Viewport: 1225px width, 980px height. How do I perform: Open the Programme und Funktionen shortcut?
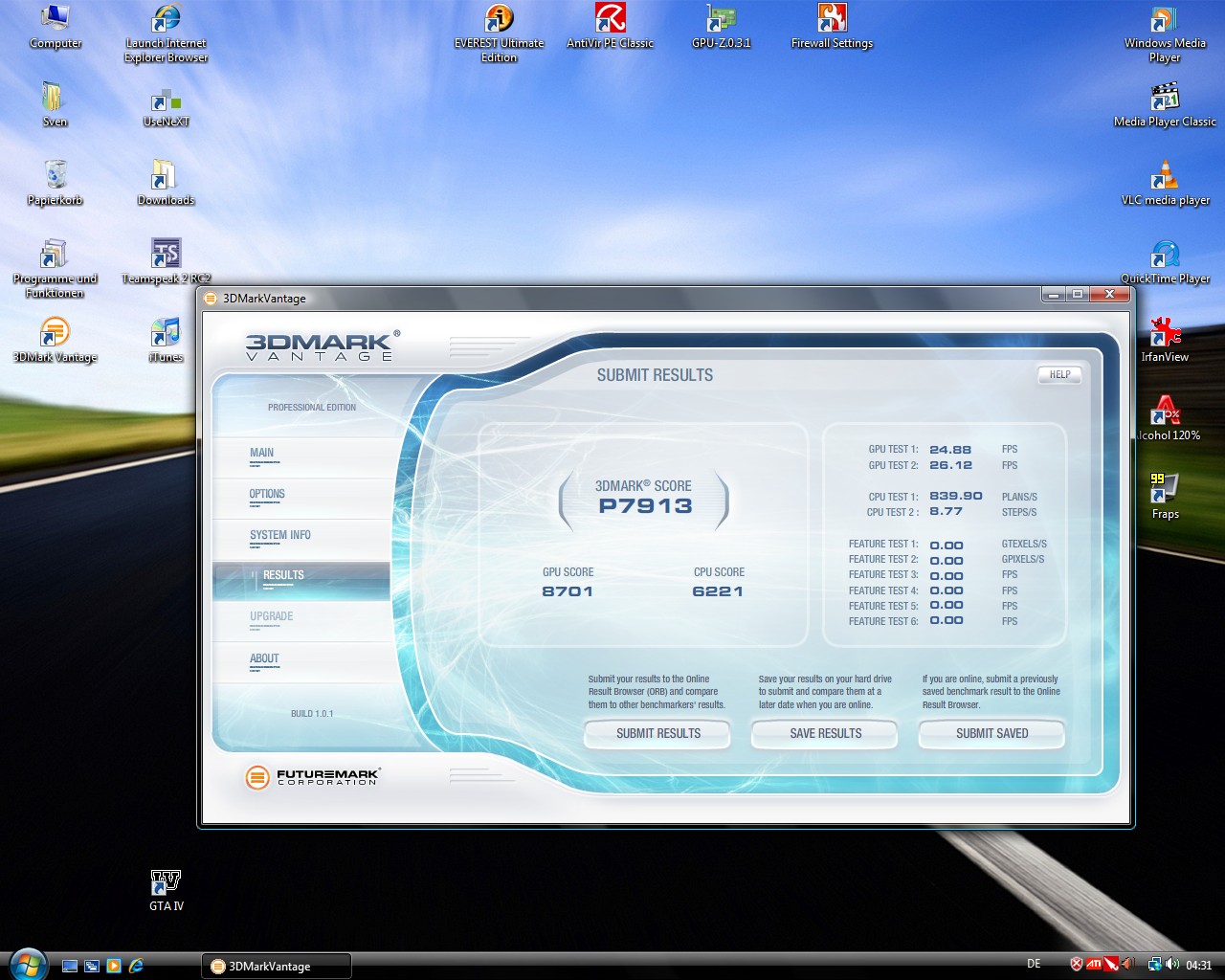(x=55, y=269)
